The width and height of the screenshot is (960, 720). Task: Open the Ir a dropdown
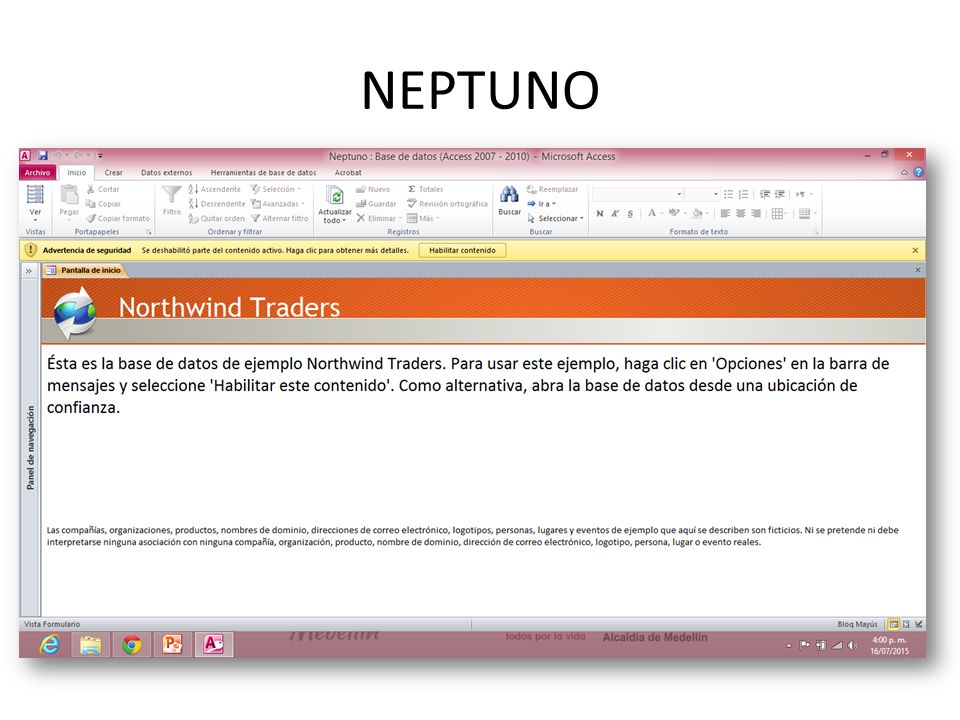pos(541,204)
